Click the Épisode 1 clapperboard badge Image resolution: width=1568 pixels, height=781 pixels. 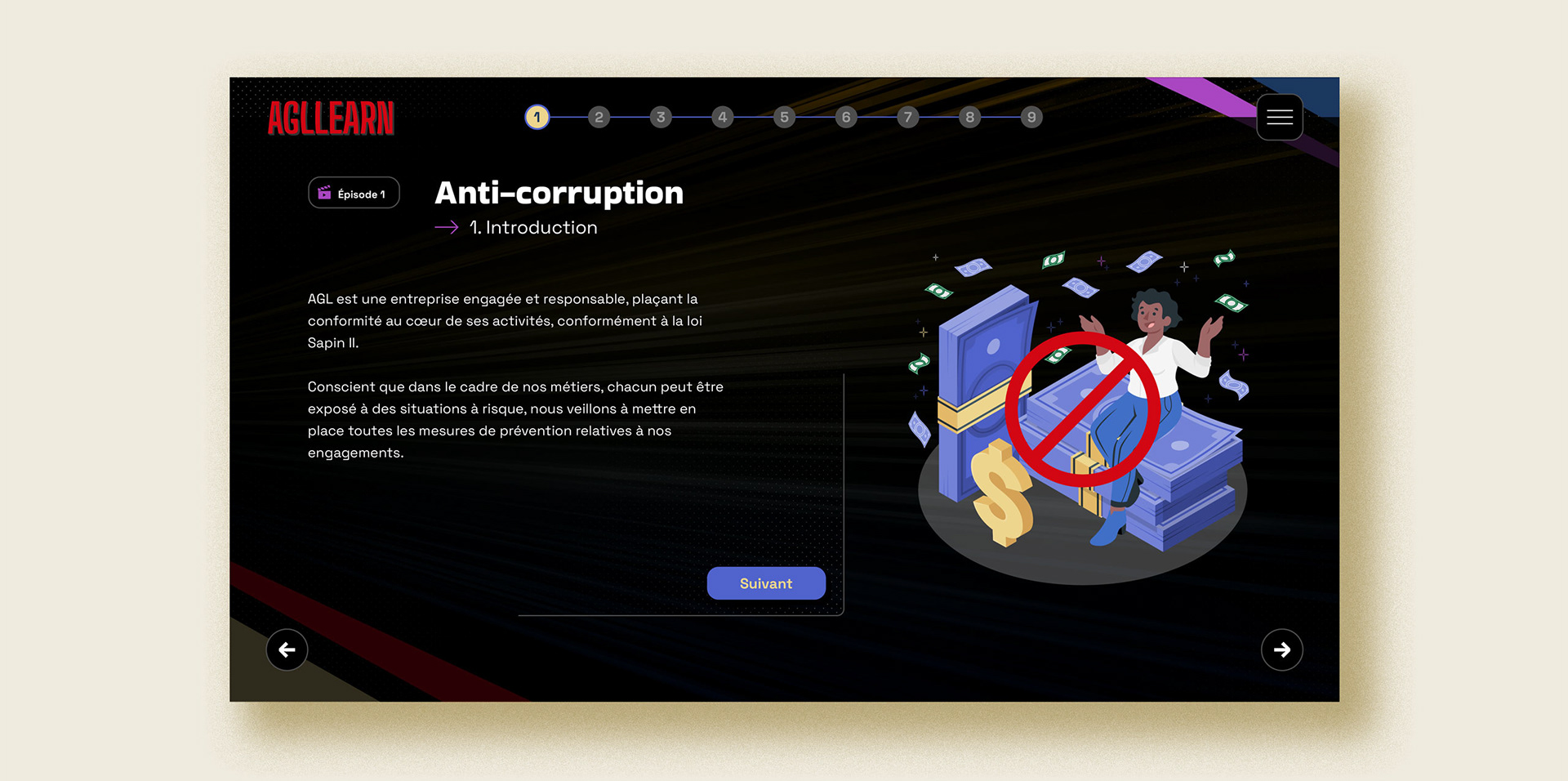click(x=354, y=193)
